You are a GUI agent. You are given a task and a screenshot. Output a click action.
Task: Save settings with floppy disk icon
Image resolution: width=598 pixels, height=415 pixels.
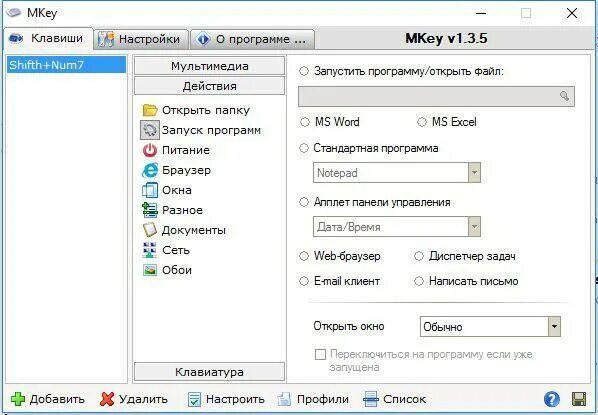coord(579,399)
